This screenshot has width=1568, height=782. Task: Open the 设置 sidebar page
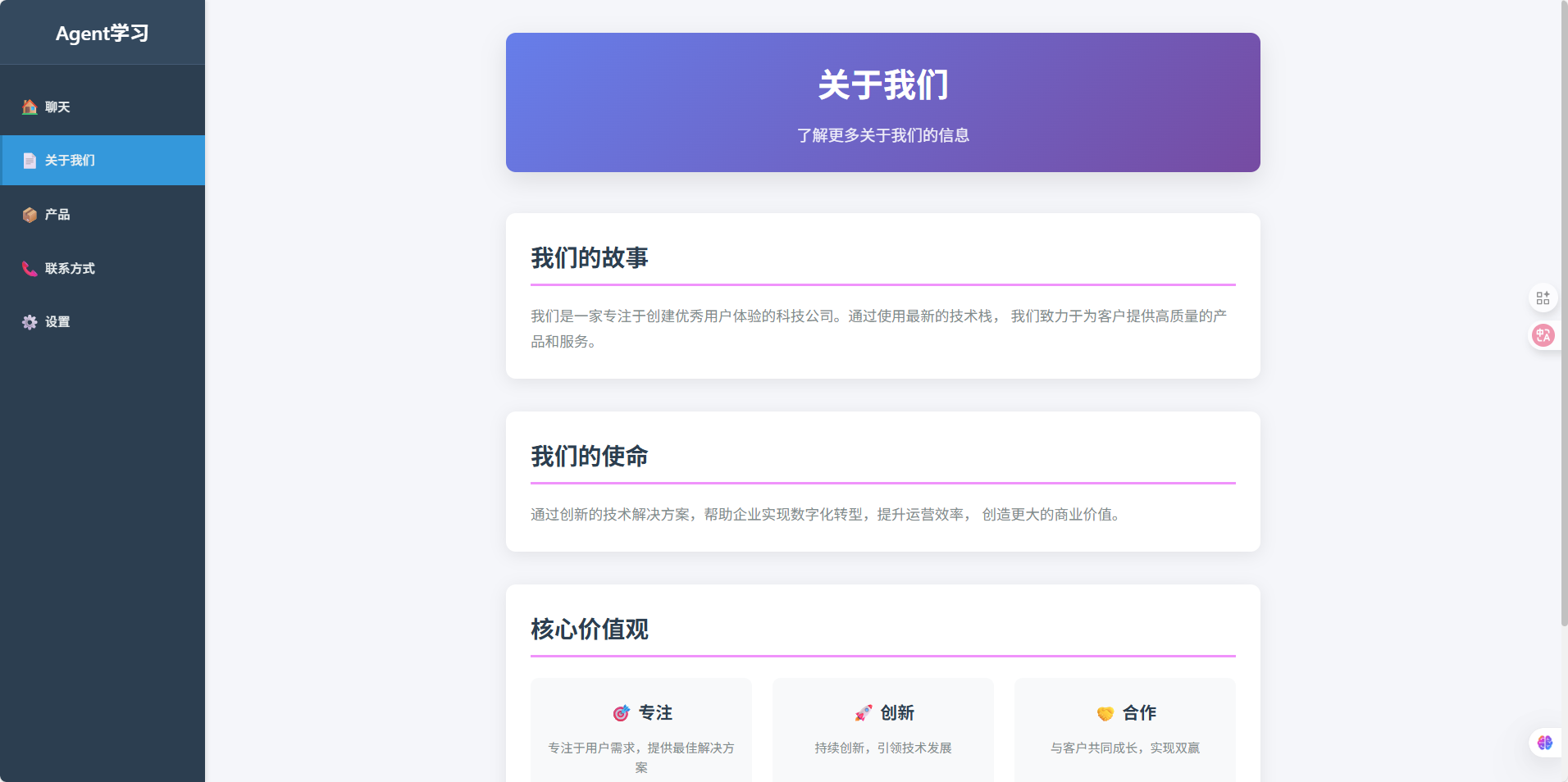point(103,322)
